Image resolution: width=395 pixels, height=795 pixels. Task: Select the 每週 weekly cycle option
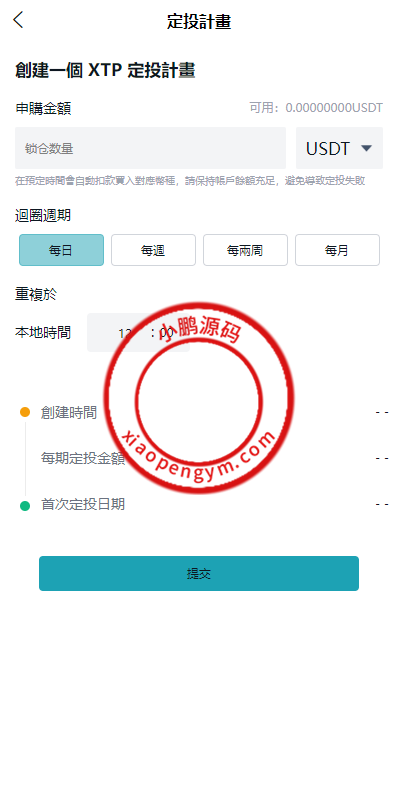[x=153, y=250]
